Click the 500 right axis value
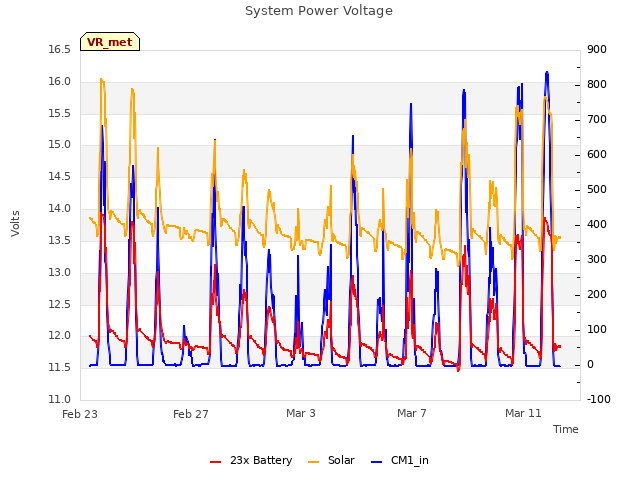The height and width of the screenshot is (480, 640). click(x=597, y=190)
